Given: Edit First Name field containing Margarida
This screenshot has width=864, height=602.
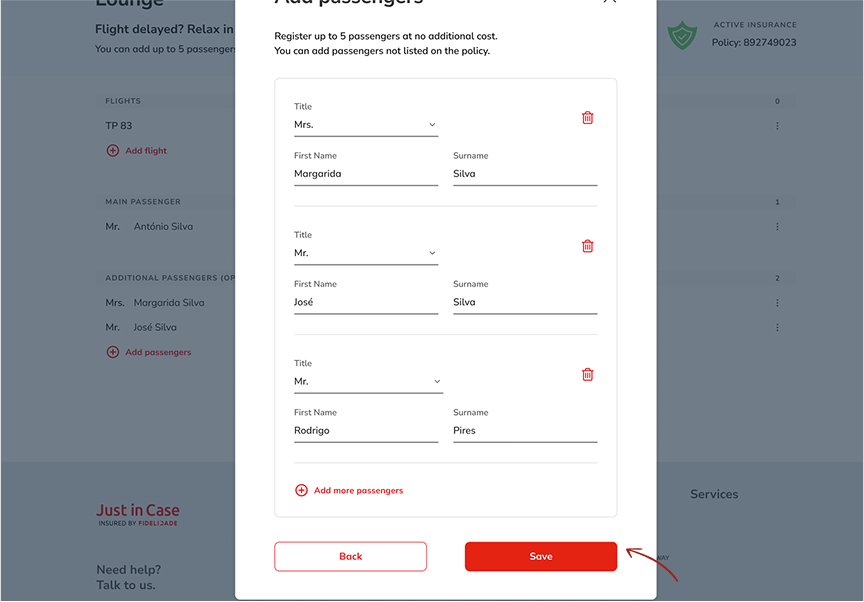Looking at the screenshot, I should point(366,174).
